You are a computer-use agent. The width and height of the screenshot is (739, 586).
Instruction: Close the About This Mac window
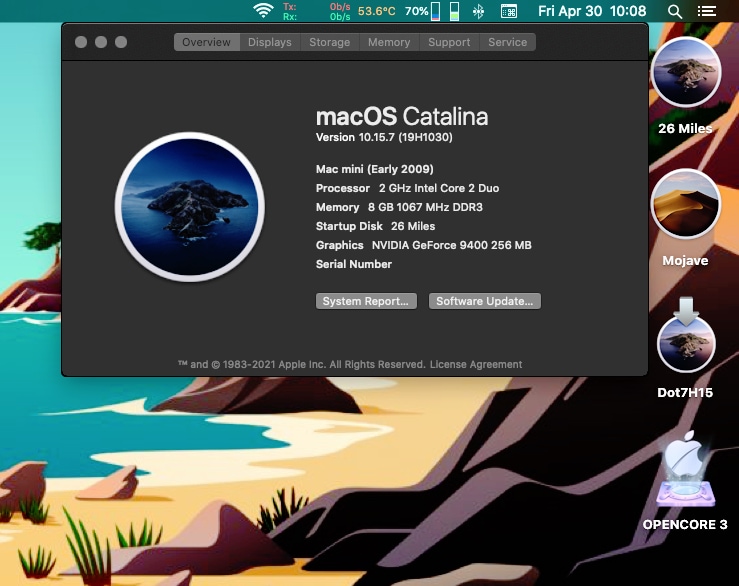click(x=81, y=42)
